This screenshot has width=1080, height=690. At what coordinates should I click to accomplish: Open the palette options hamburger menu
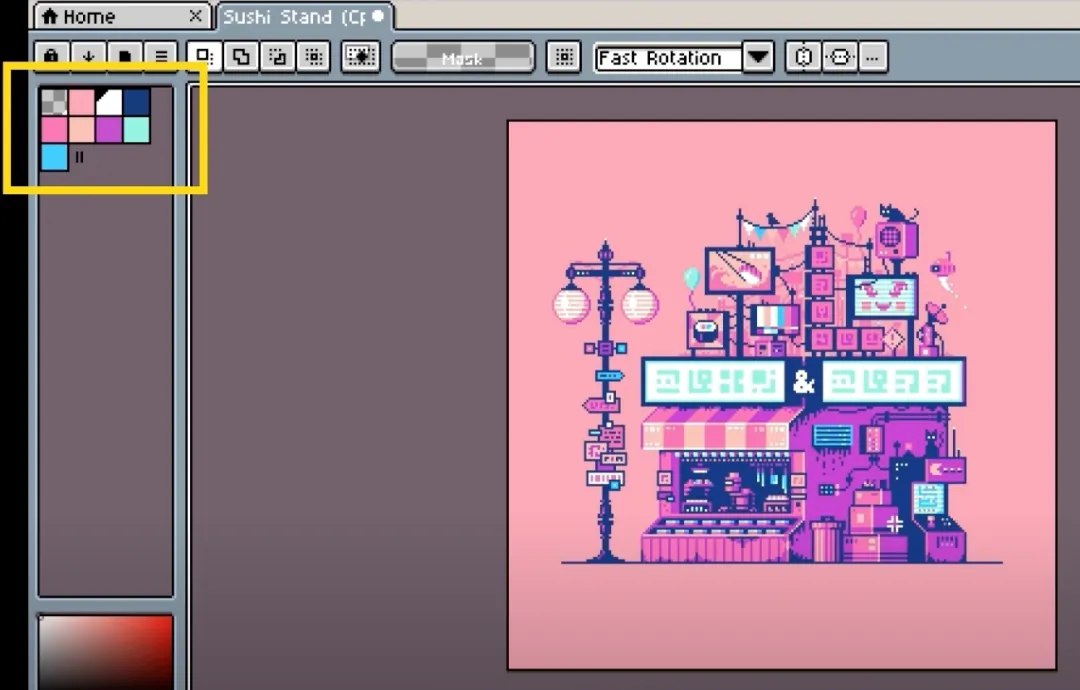point(161,56)
